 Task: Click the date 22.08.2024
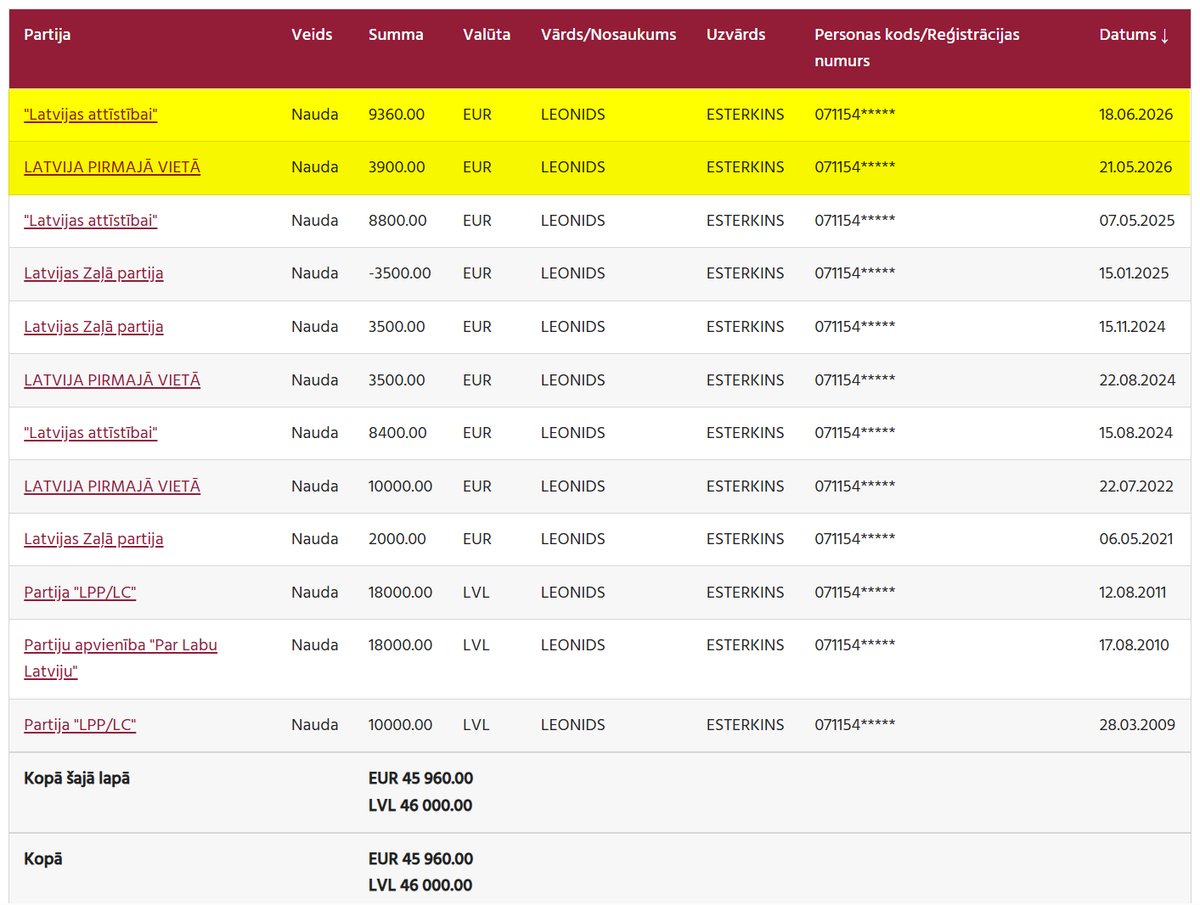click(1137, 380)
